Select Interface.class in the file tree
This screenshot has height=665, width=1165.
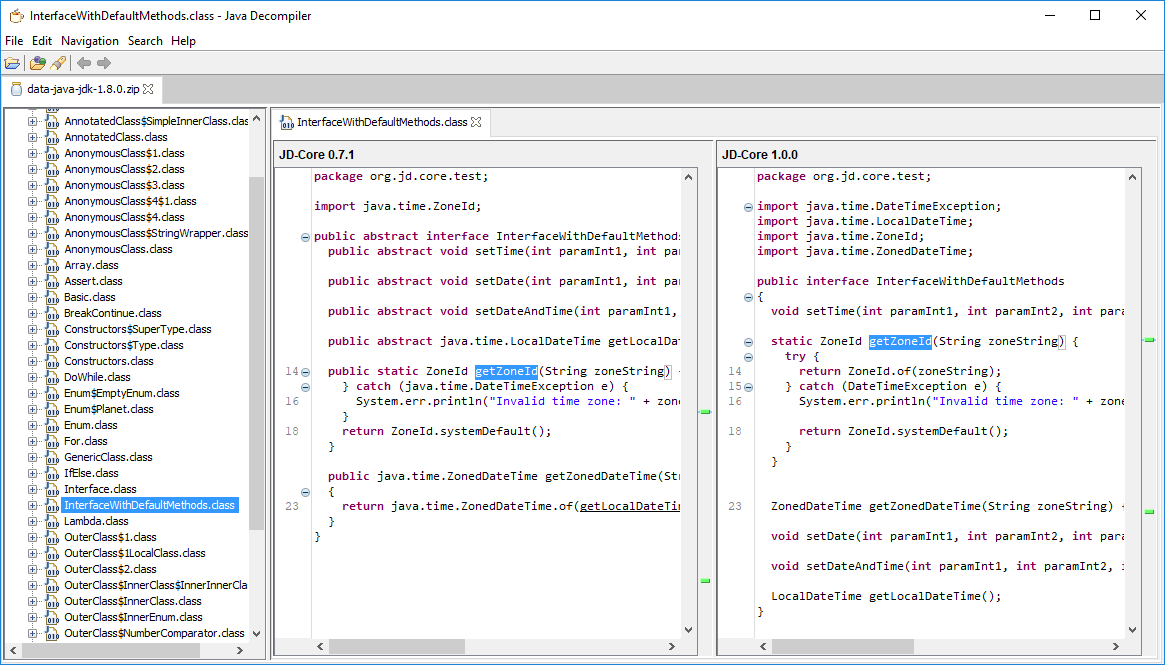[100, 489]
